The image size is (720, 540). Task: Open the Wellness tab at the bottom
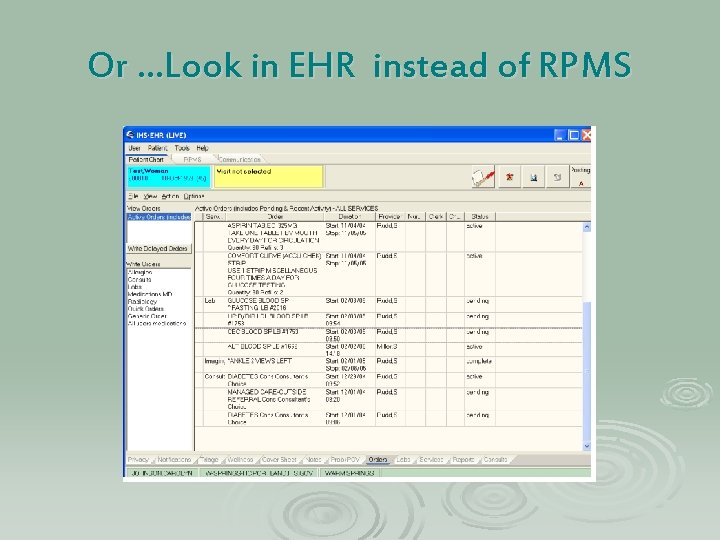coord(240,459)
